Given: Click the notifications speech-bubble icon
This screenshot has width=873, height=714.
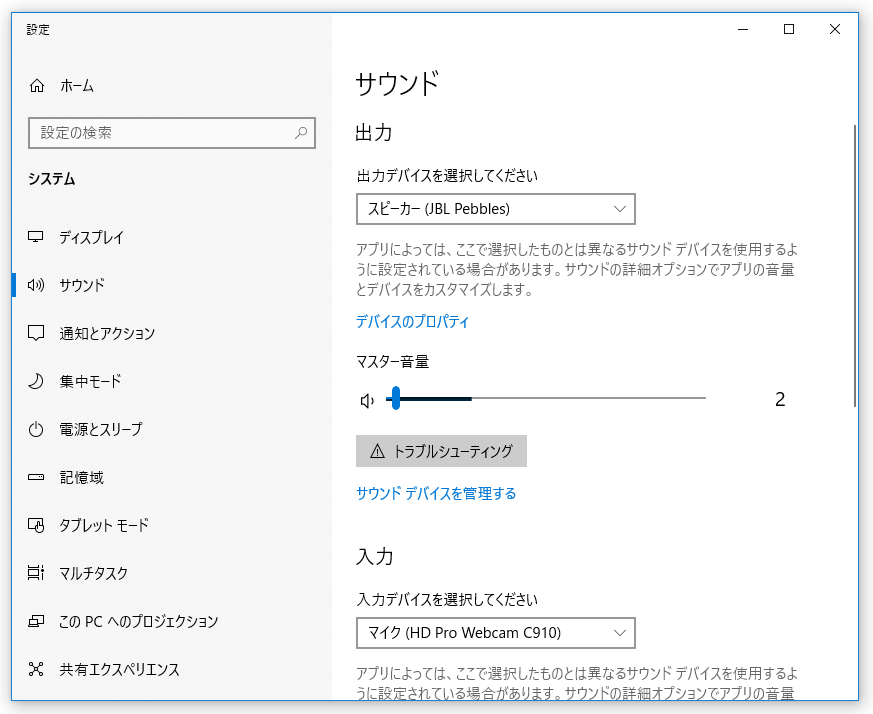Looking at the screenshot, I should tap(36, 333).
